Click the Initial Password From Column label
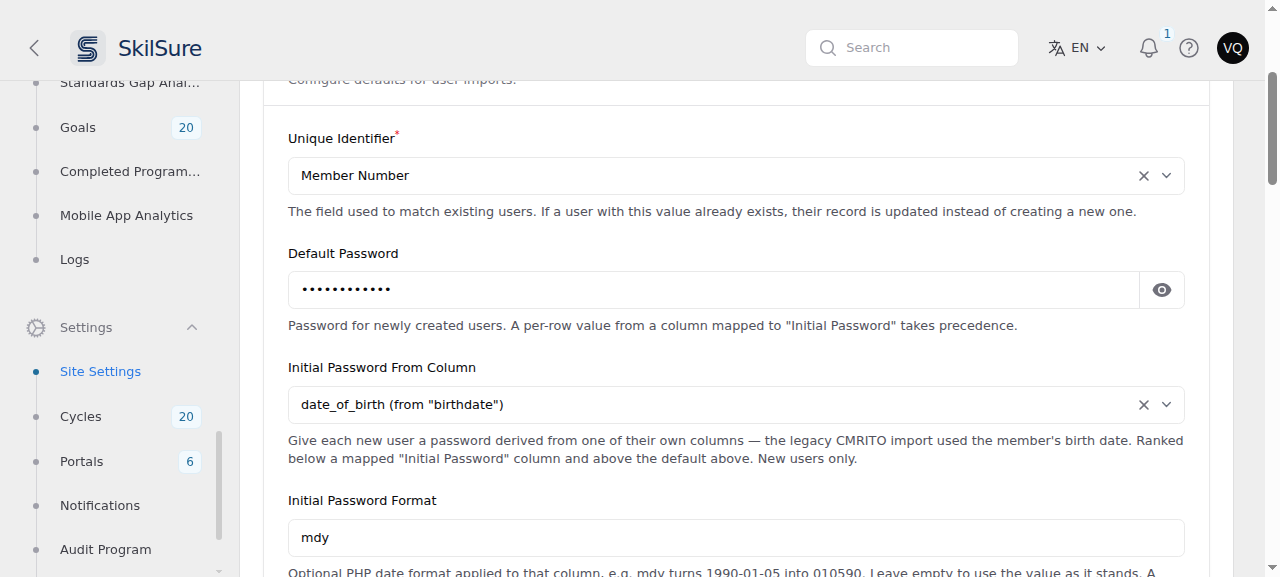This screenshot has width=1280, height=577. (x=382, y=368)
